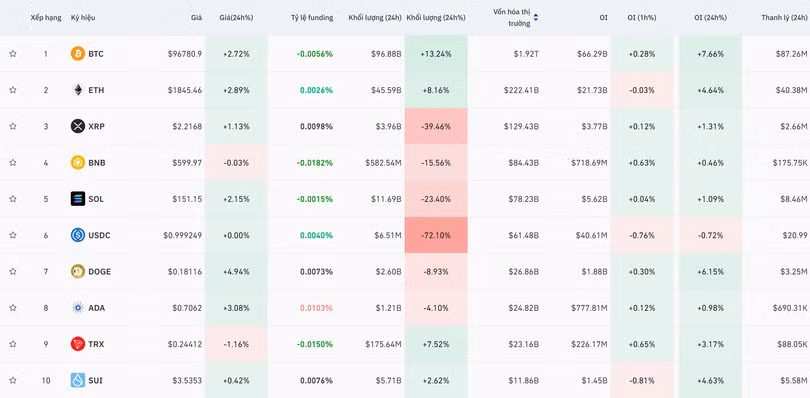Click BTC open interest $66.29B
The width and height of the screenshot is (810, 398).
coord(593,54)
